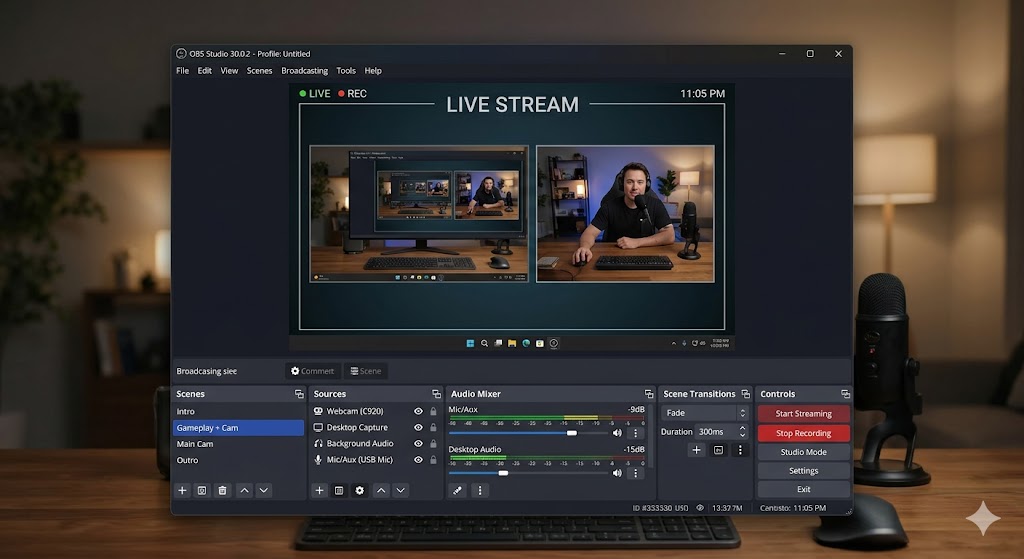Delete the selected scene with the trash icon
This screenshot has width=1024, height=559.
[x=223, y=490]
